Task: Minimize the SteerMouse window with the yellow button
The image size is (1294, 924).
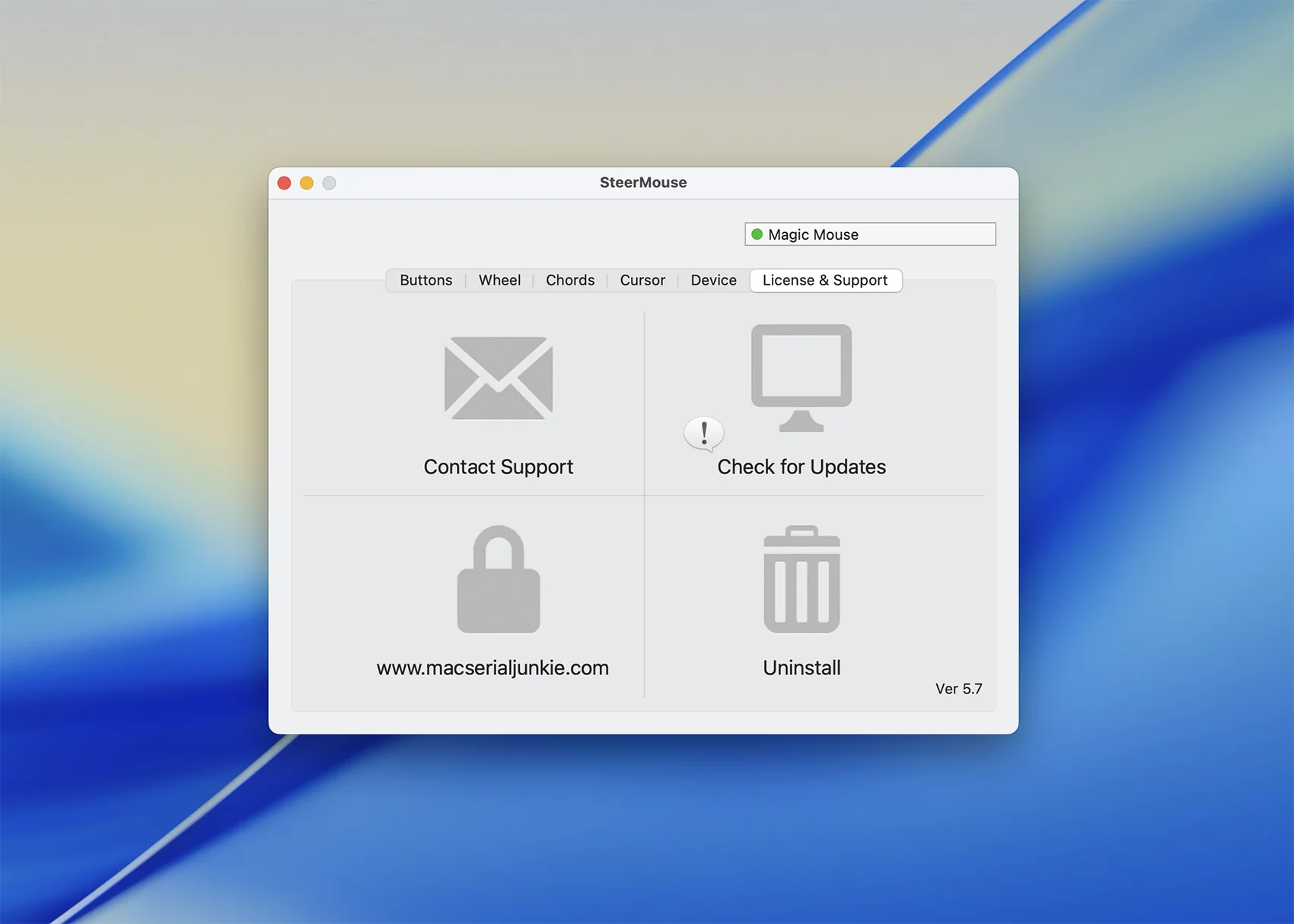Action: [307, 183]
